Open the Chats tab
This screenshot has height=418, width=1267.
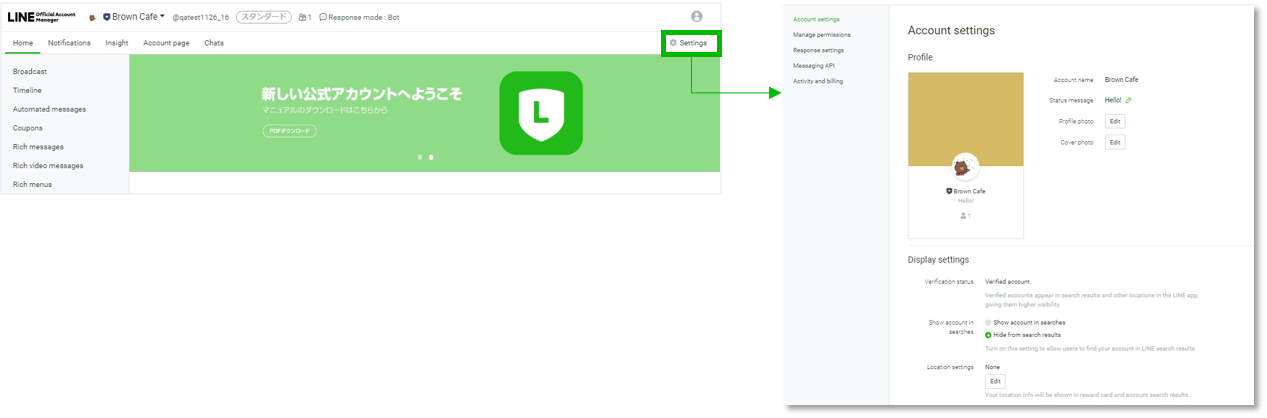214,43
